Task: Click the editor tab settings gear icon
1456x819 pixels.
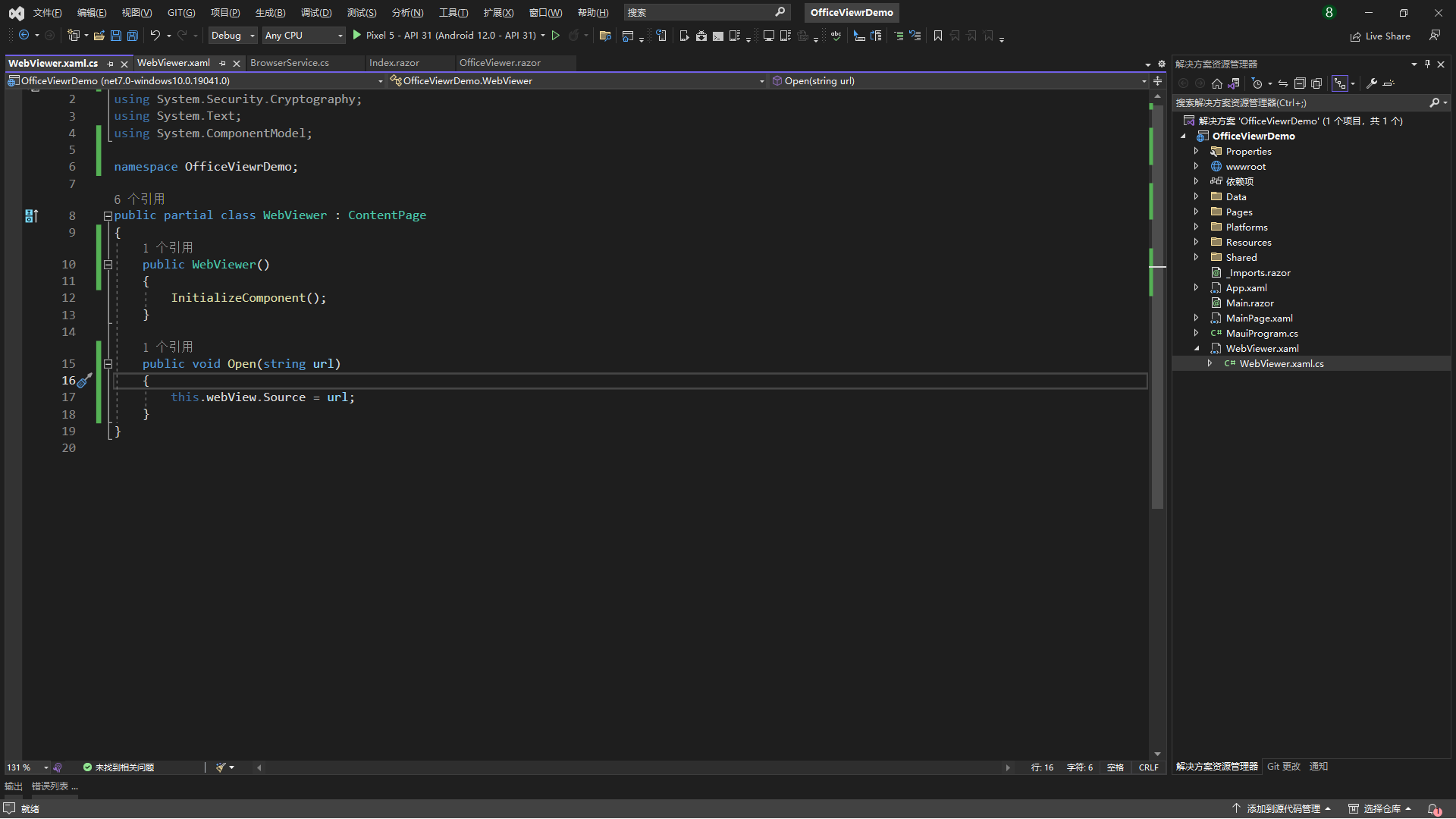Action: [1162, 64]
